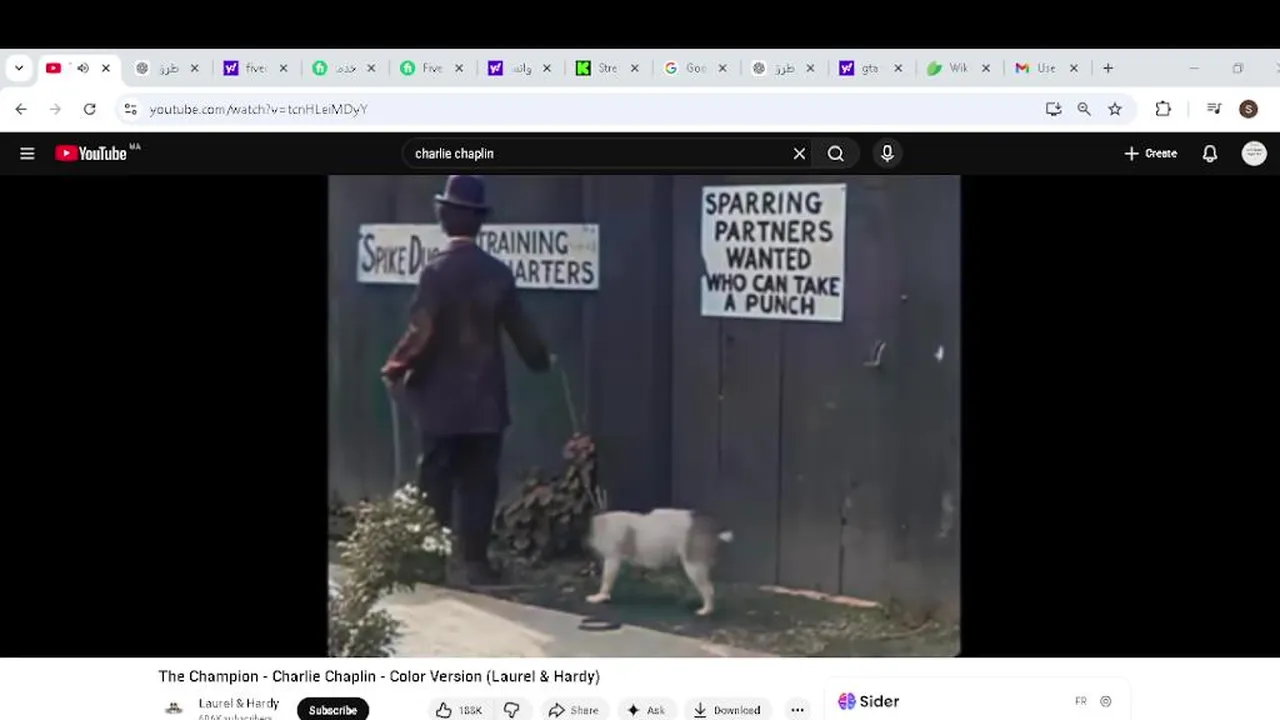The height and width of the screenshot is (720, 1280).
Task: Open a new tab with the plus button
Action: 1108,68
